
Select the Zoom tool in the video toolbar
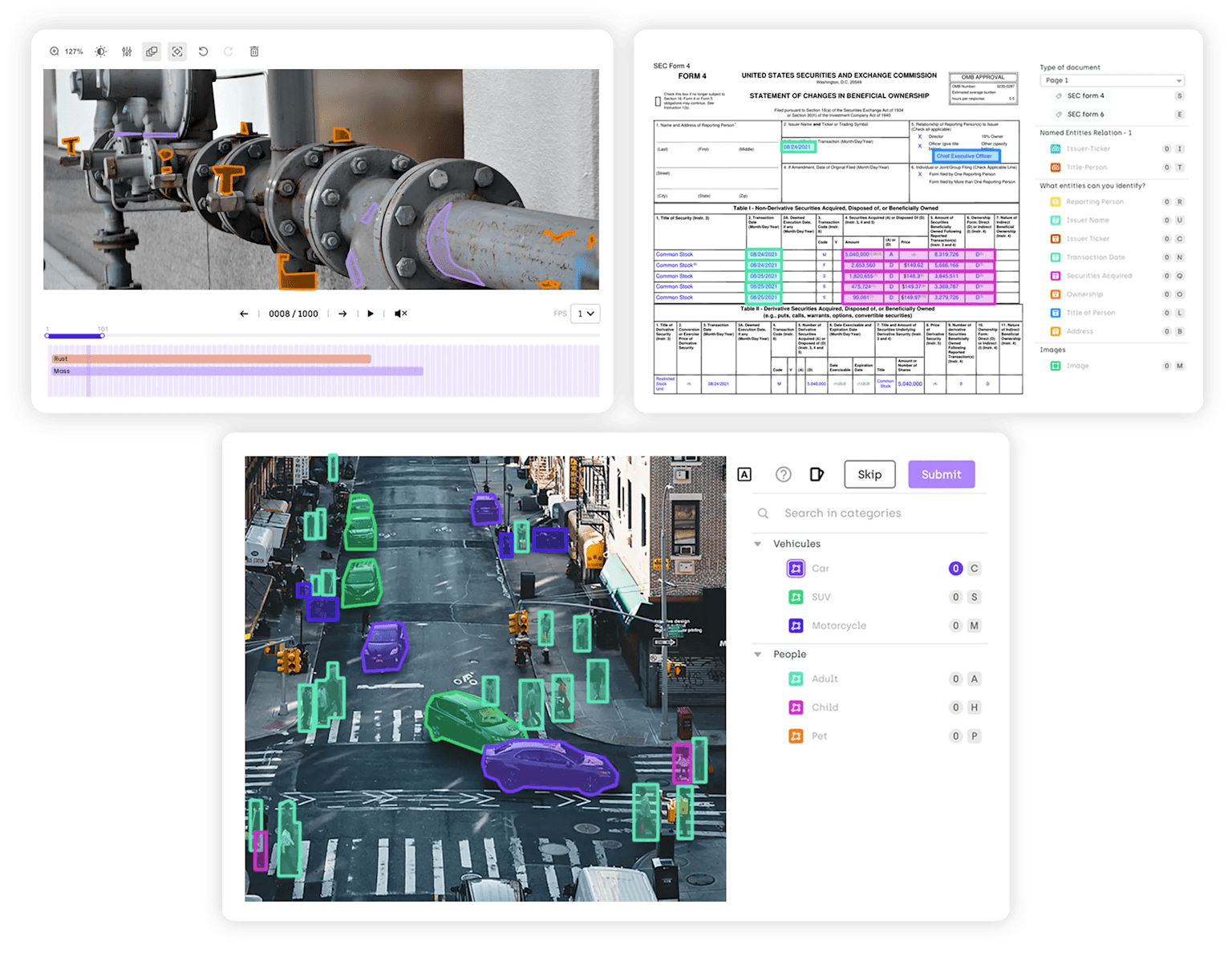click(55, 51)
